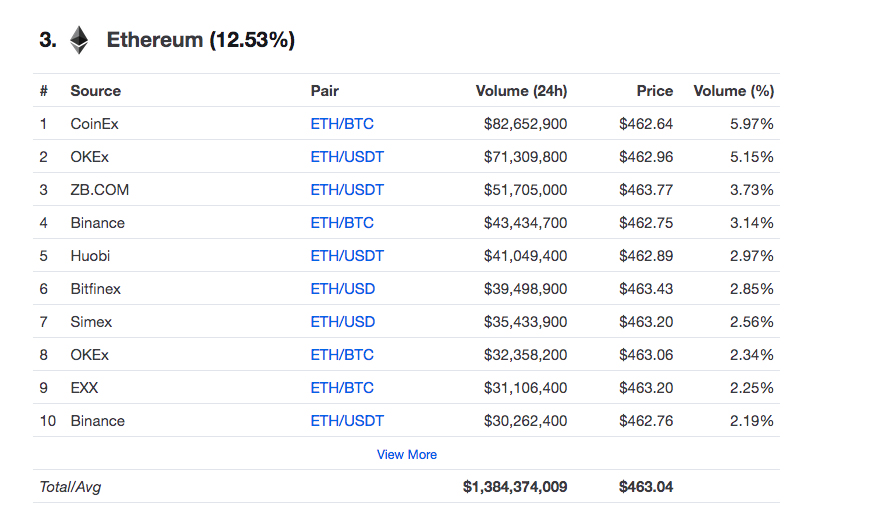Select the 5.15% volume share

coord(752,157)
